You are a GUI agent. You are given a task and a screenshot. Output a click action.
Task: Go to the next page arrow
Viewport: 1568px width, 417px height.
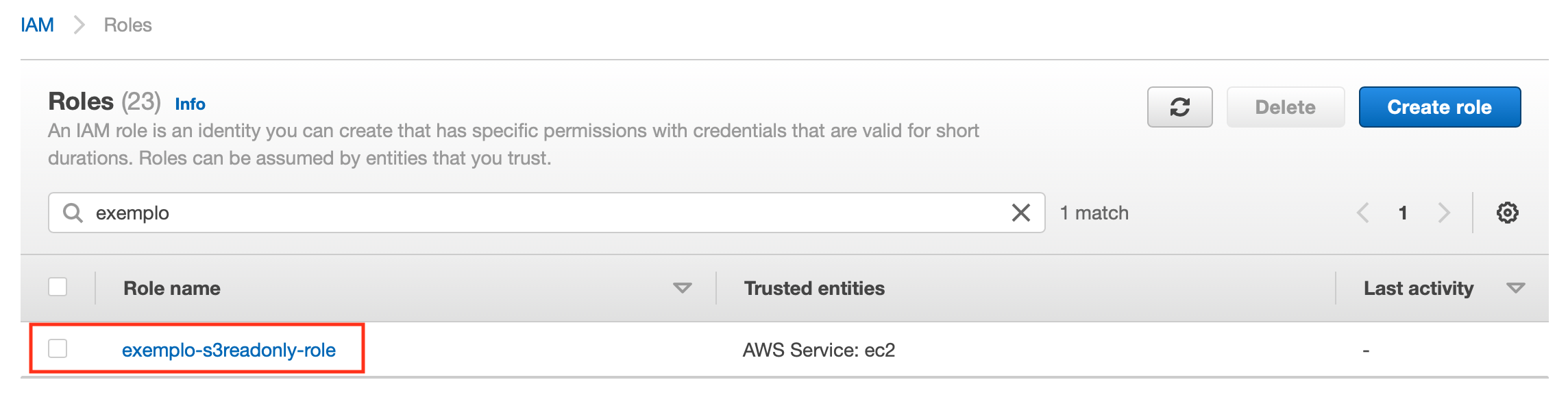point(1444,213)
